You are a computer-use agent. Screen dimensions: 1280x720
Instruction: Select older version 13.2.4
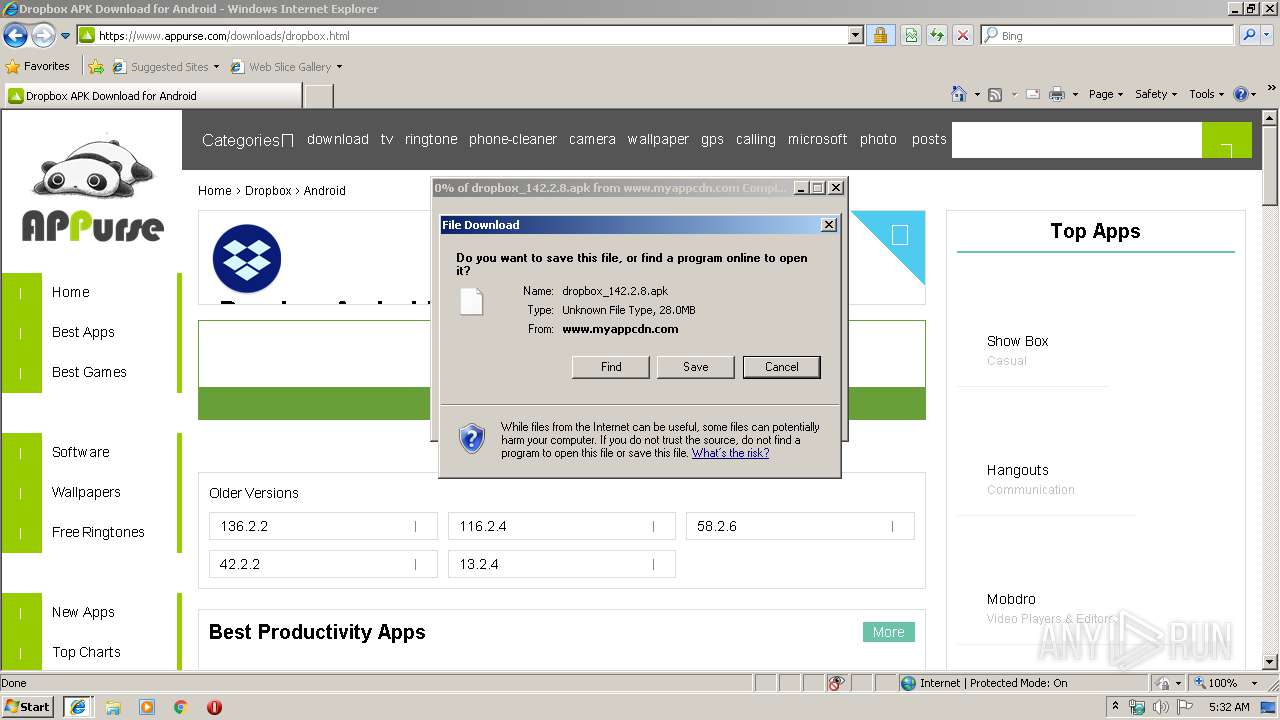click(562, 564)
